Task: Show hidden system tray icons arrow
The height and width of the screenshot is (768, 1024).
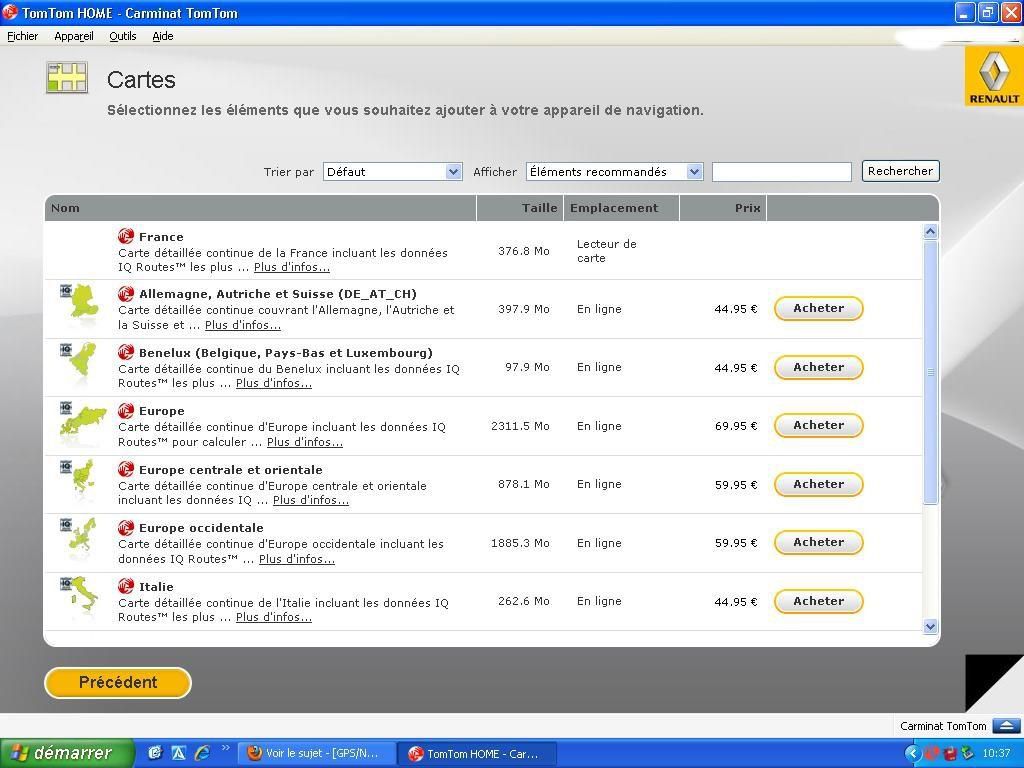Action: [912, 753]
